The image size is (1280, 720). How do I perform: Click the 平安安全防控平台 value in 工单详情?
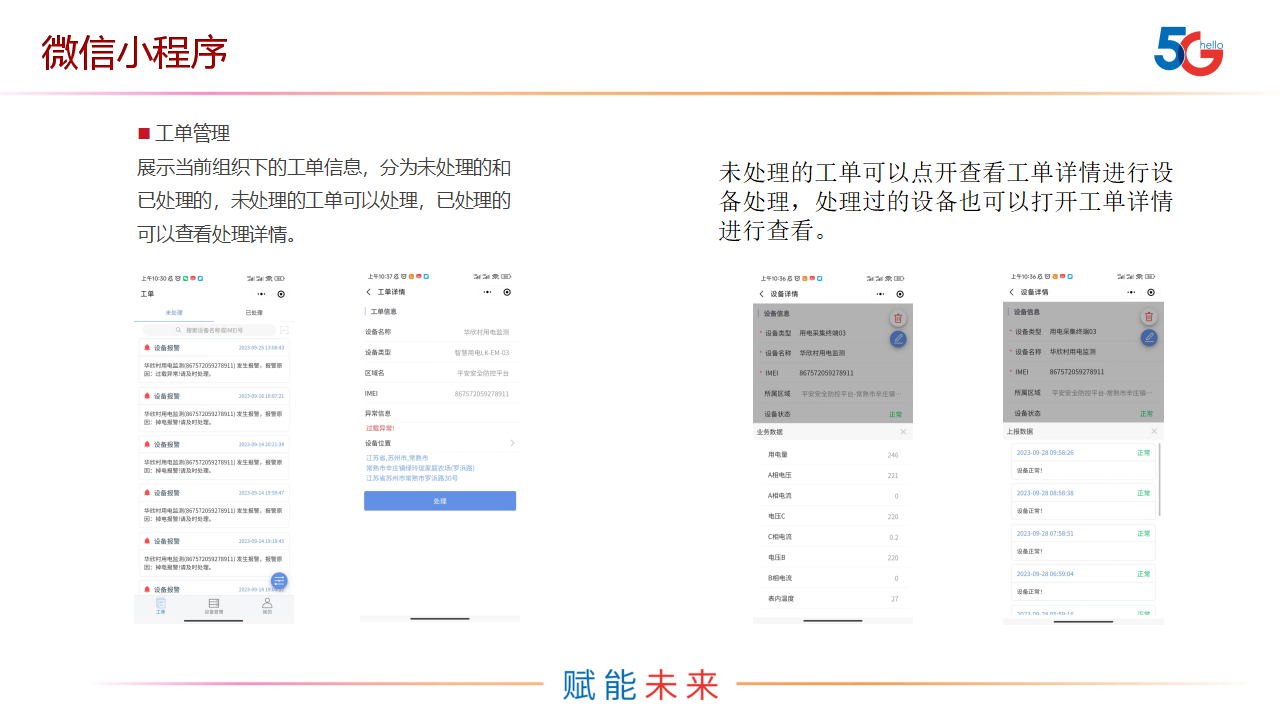click(483, 373)
